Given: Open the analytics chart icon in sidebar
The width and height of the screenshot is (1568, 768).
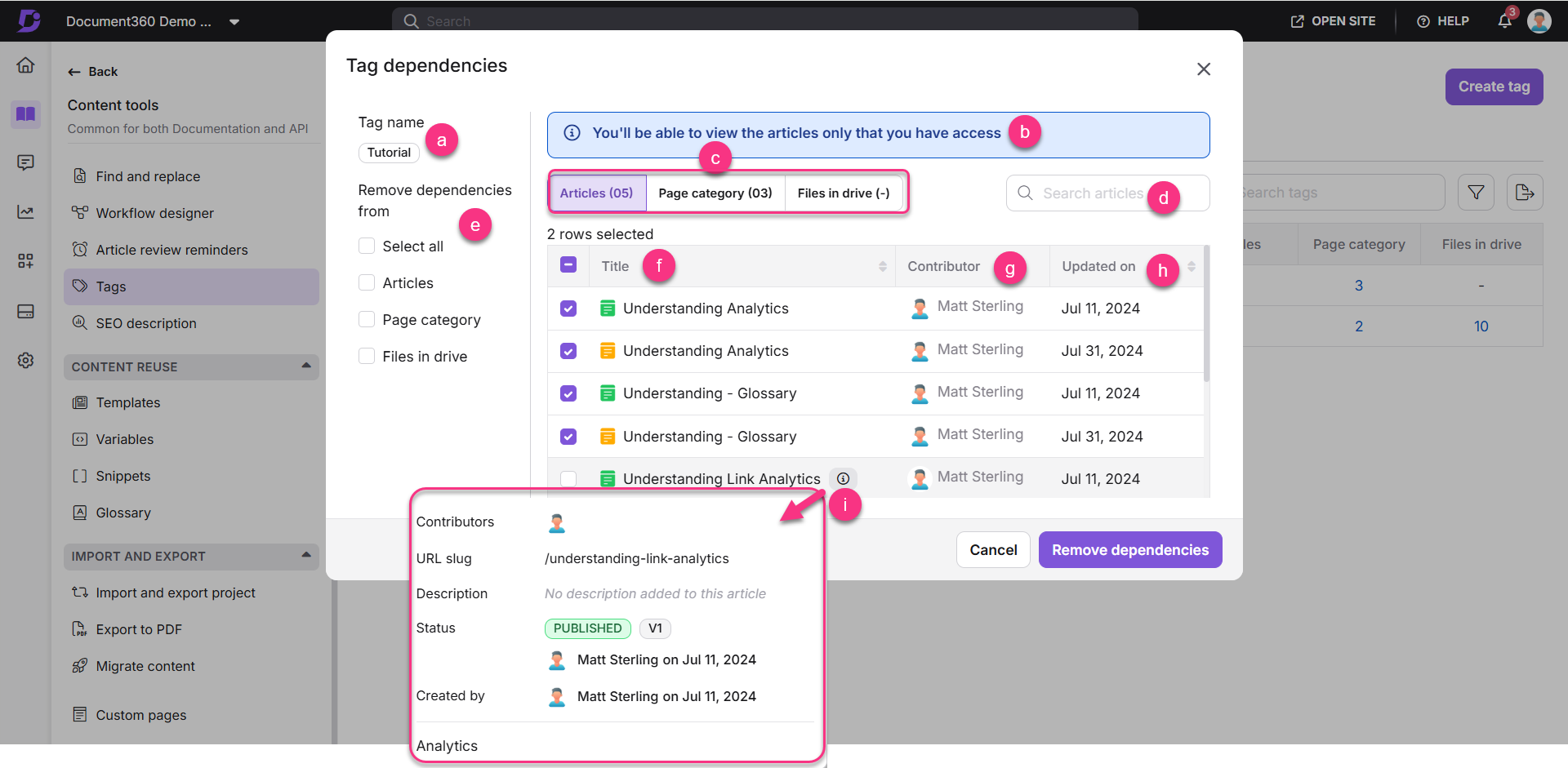Looking at the screenshot, I should coord(26,212).
